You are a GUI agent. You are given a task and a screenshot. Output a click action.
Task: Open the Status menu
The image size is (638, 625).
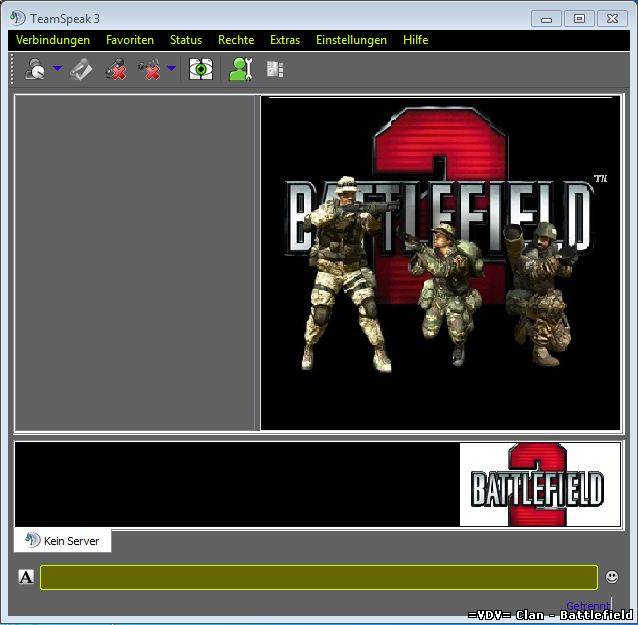click(x=186, y=40)
